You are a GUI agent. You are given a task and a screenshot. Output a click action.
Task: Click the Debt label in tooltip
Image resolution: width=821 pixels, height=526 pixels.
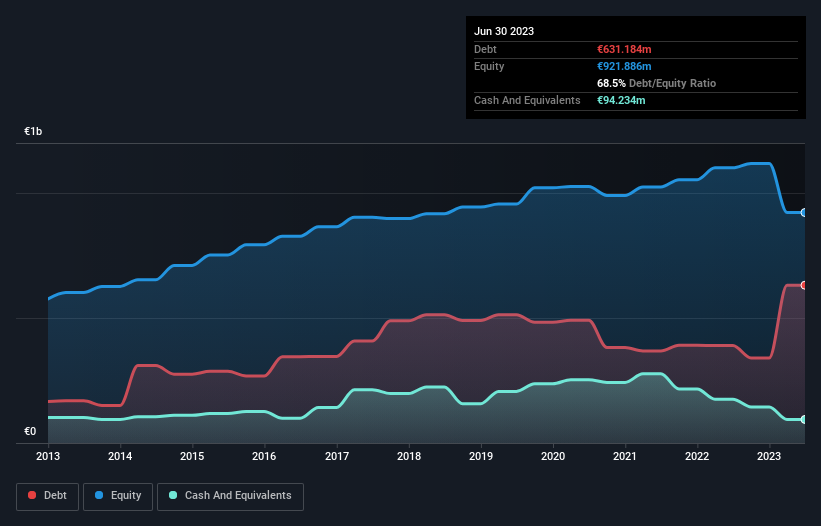[485, 49]
